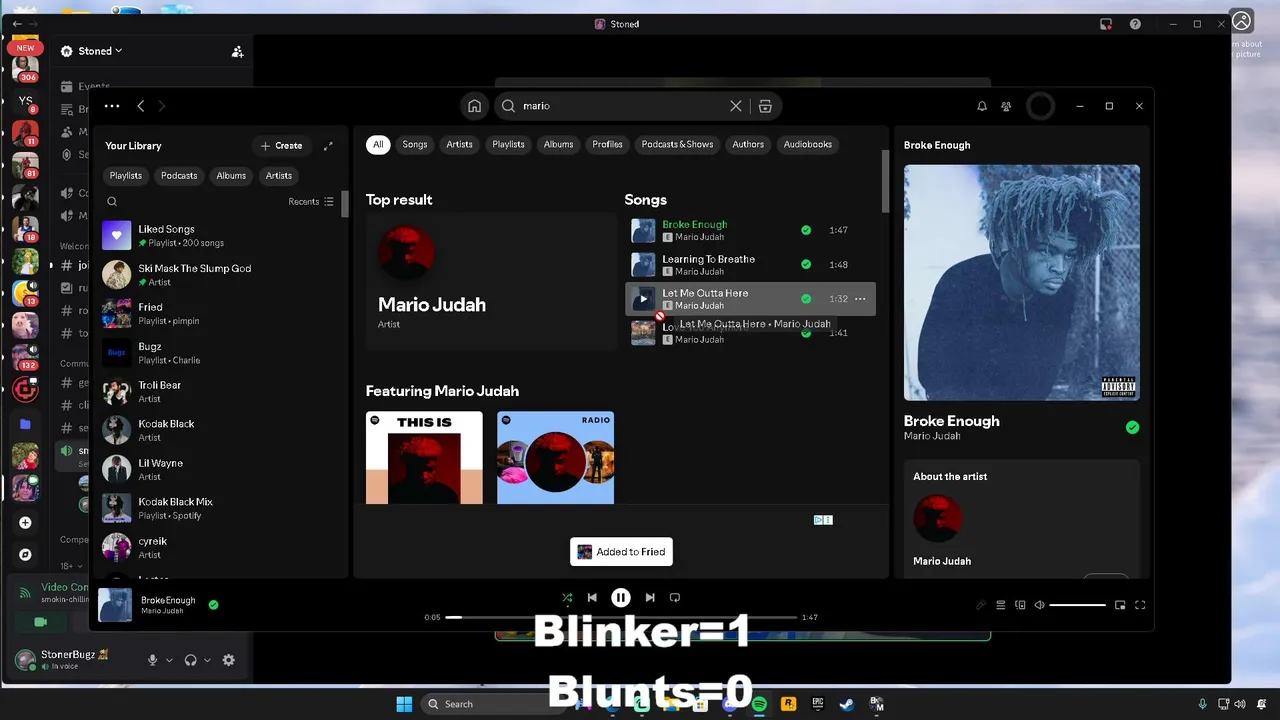Image resolution: width=1280 pixels, height=720 pixels.
Task: Toggle saved check in now playing bar
Action: point(213,605)
